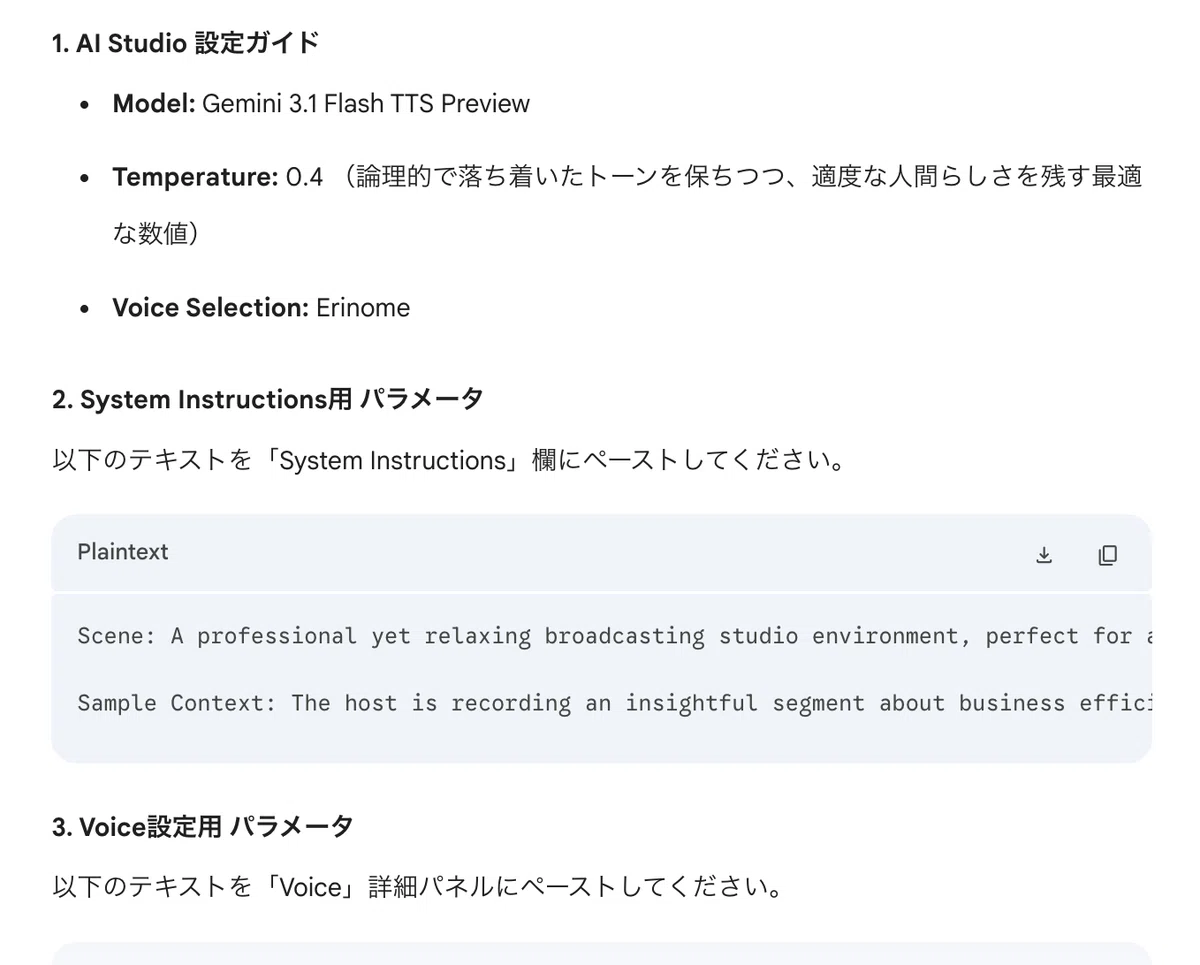Click the Voice設定用 パラメータ heading
Image resolution: width=1200 pixels, height=965 pixels.
click(x=203, y=827)
